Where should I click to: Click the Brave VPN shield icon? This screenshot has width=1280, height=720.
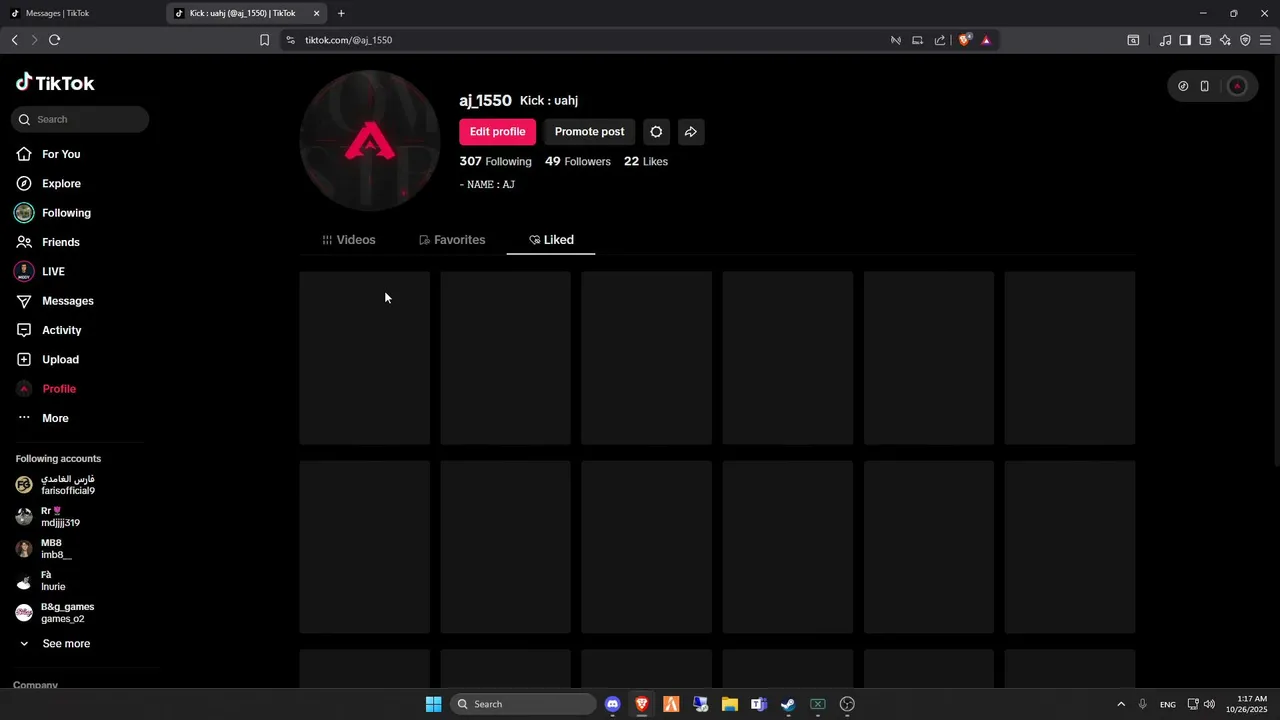pos(1245,40)
